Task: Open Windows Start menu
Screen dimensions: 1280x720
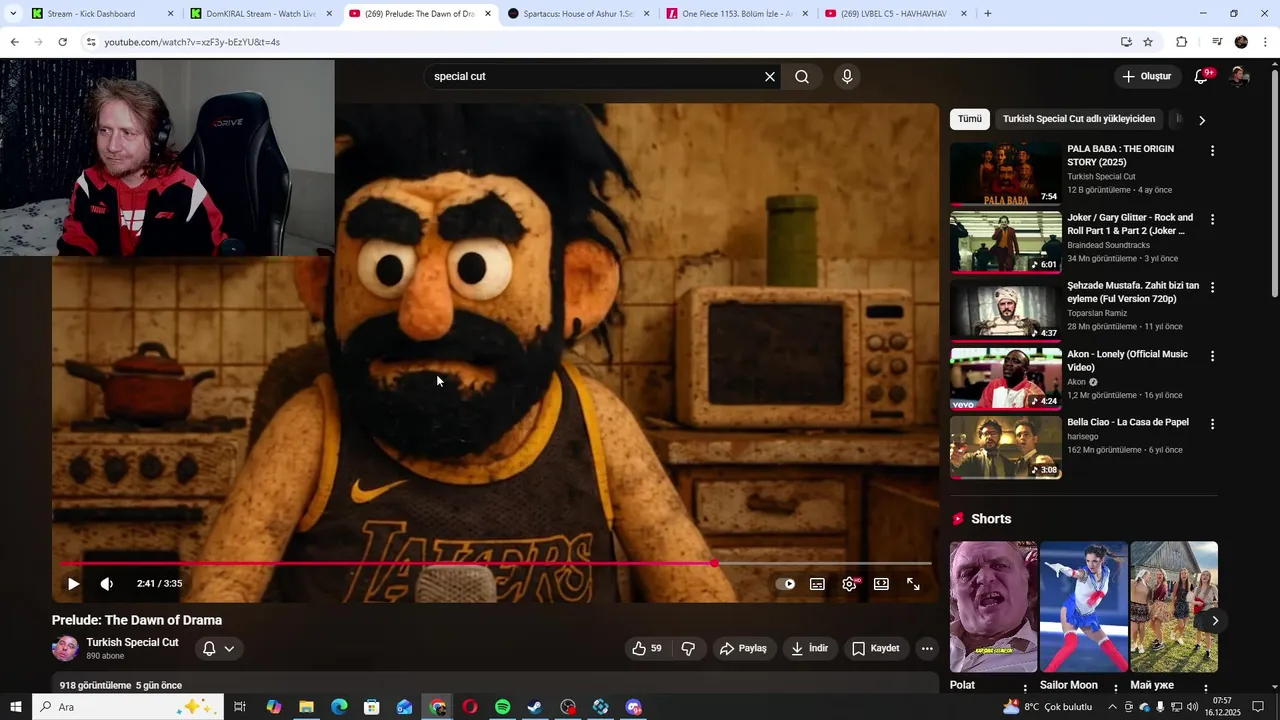Action: coord(15,707)
